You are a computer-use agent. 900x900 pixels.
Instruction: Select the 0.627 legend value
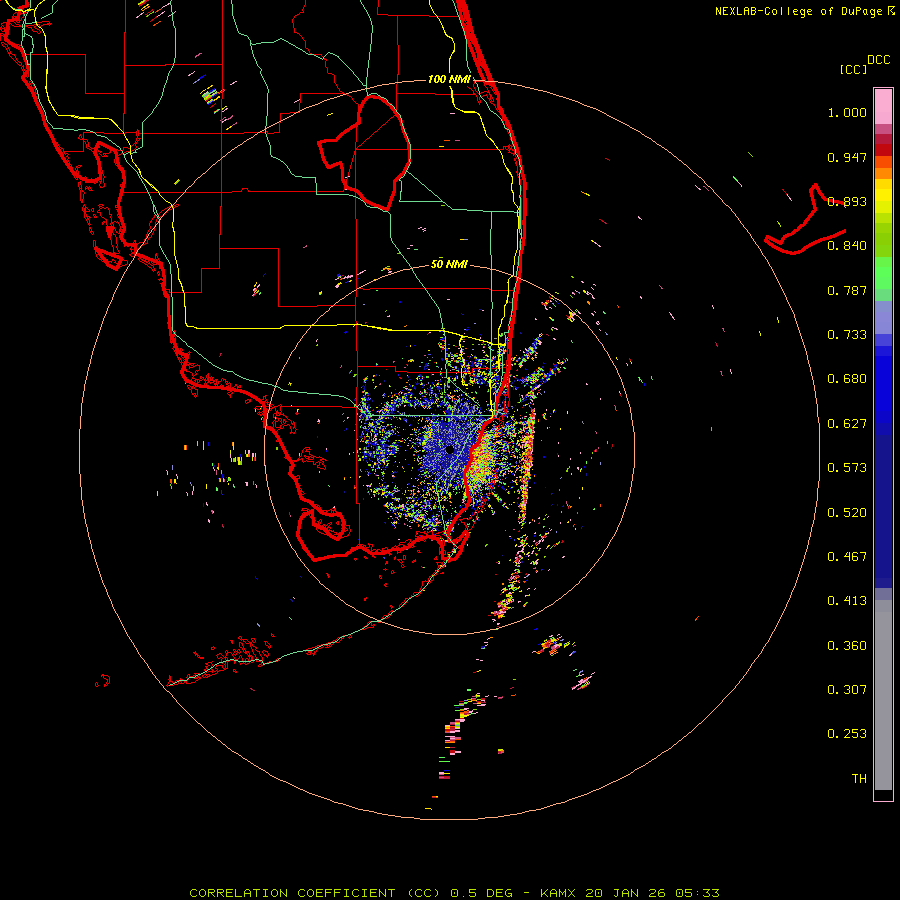coord(847,424)
